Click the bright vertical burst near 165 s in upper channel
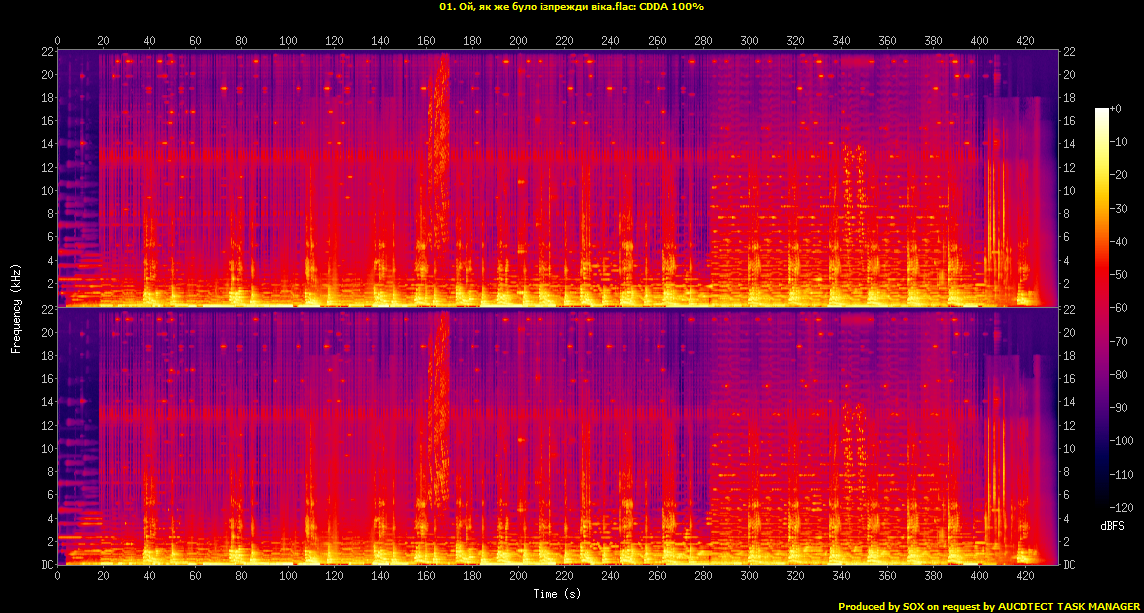1144x613 pixels. tap(438, 150)
